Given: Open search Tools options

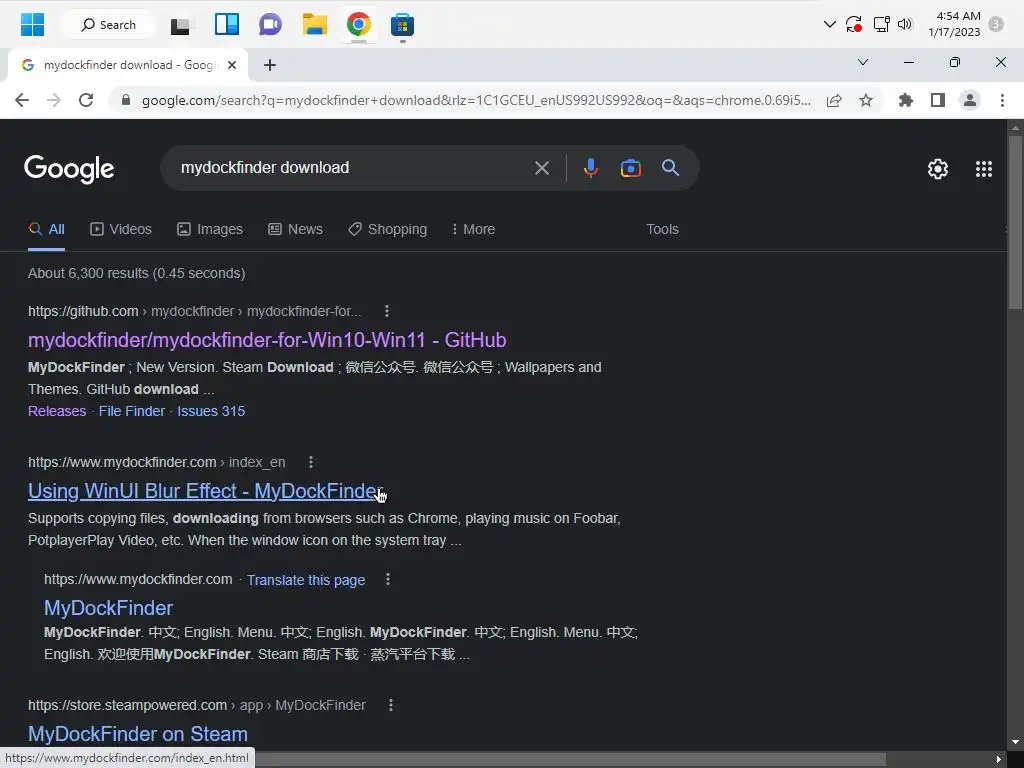Looking at the screenshot, I should pyautogui.click(x=662, y=229).
